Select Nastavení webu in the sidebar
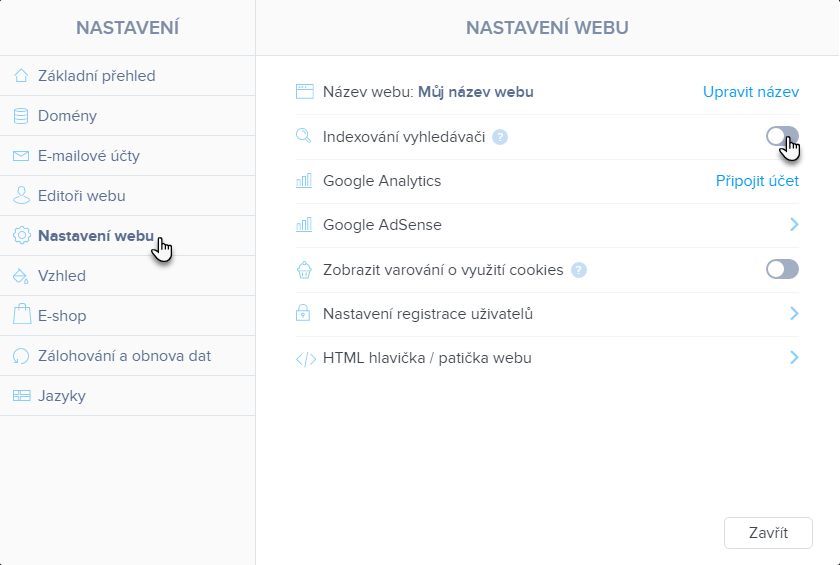Viewport: 840px width, 565px height. coord(95,236)
